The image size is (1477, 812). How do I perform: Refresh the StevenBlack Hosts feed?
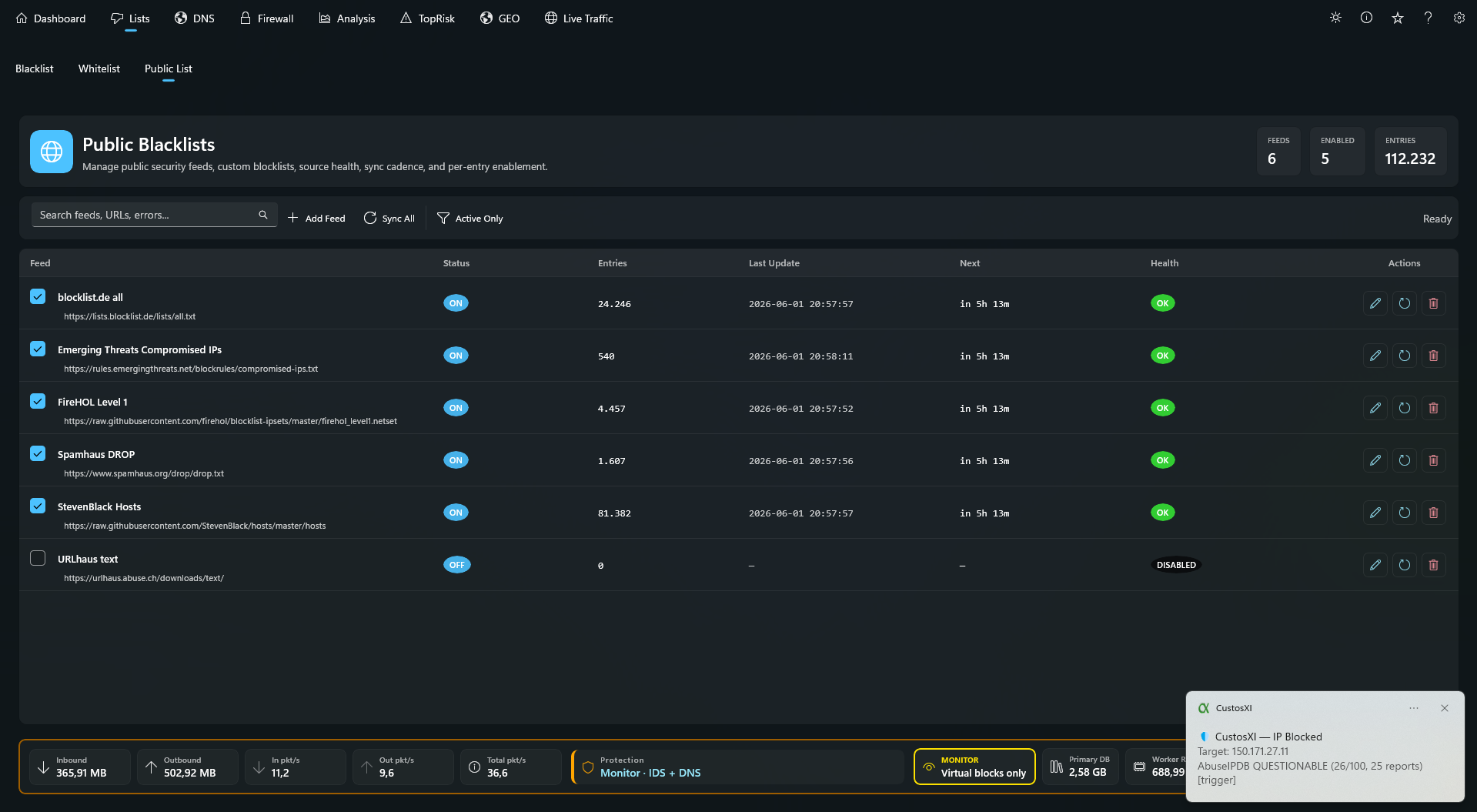click(x=1404, y=513)
